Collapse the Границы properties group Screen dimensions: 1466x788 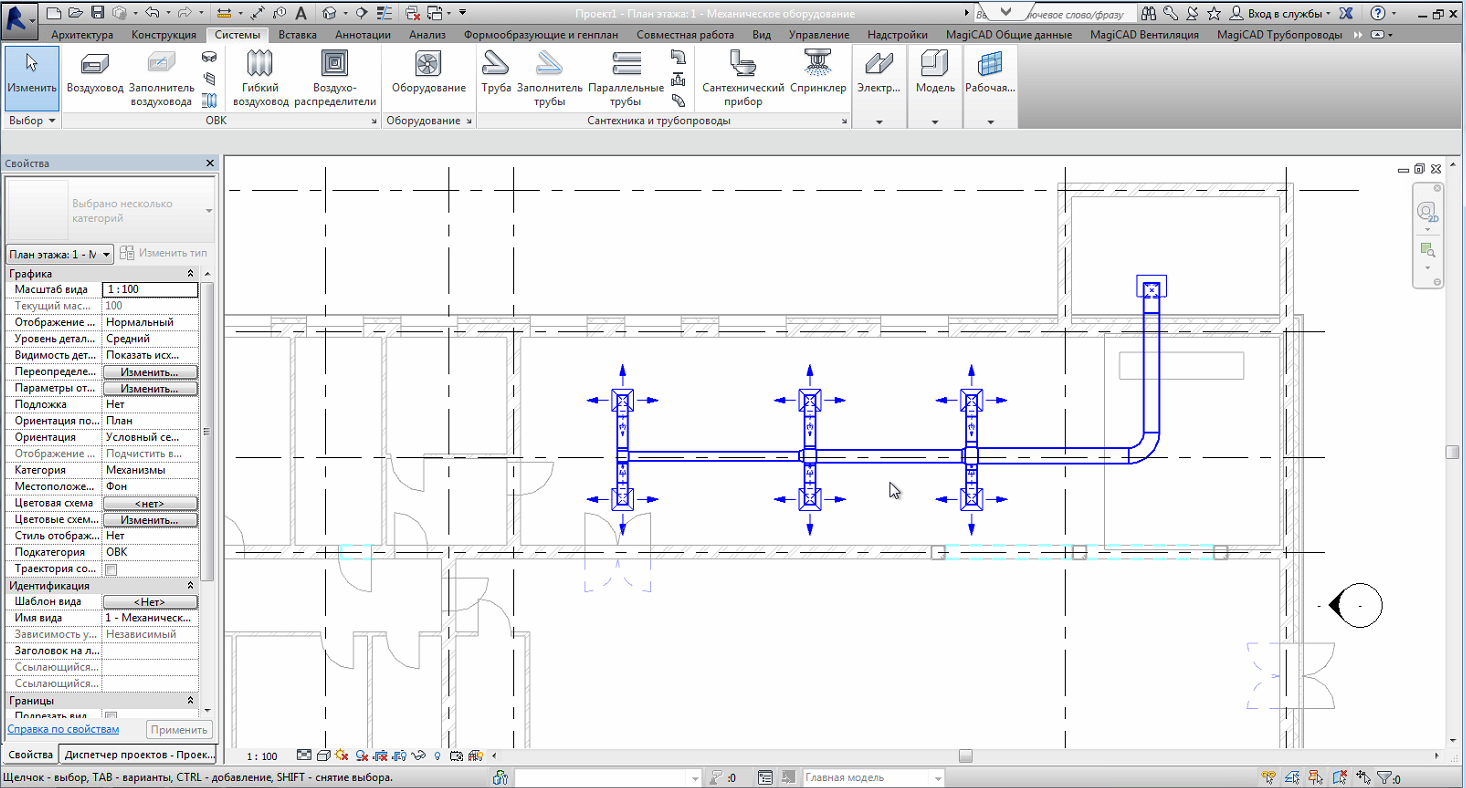click(x=191, y=701)
